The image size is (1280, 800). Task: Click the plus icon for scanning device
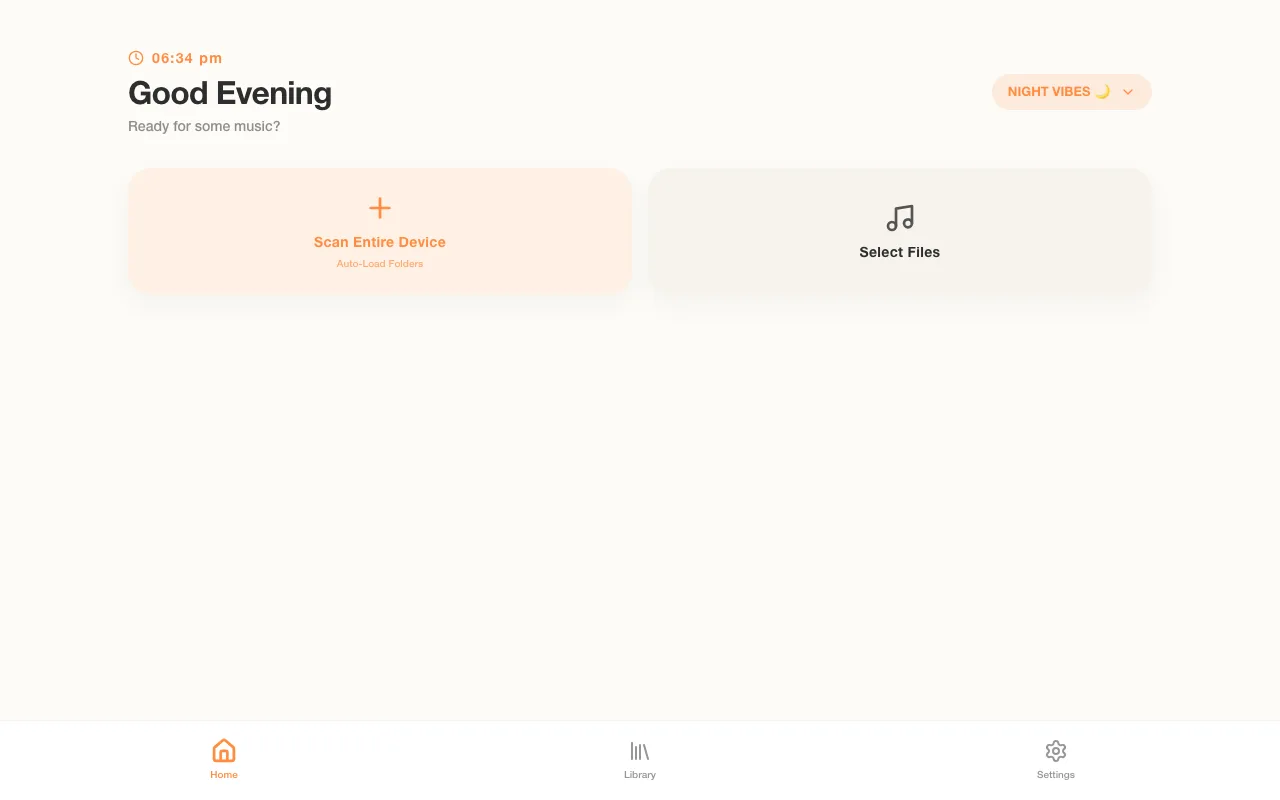[x=380, y=208]
